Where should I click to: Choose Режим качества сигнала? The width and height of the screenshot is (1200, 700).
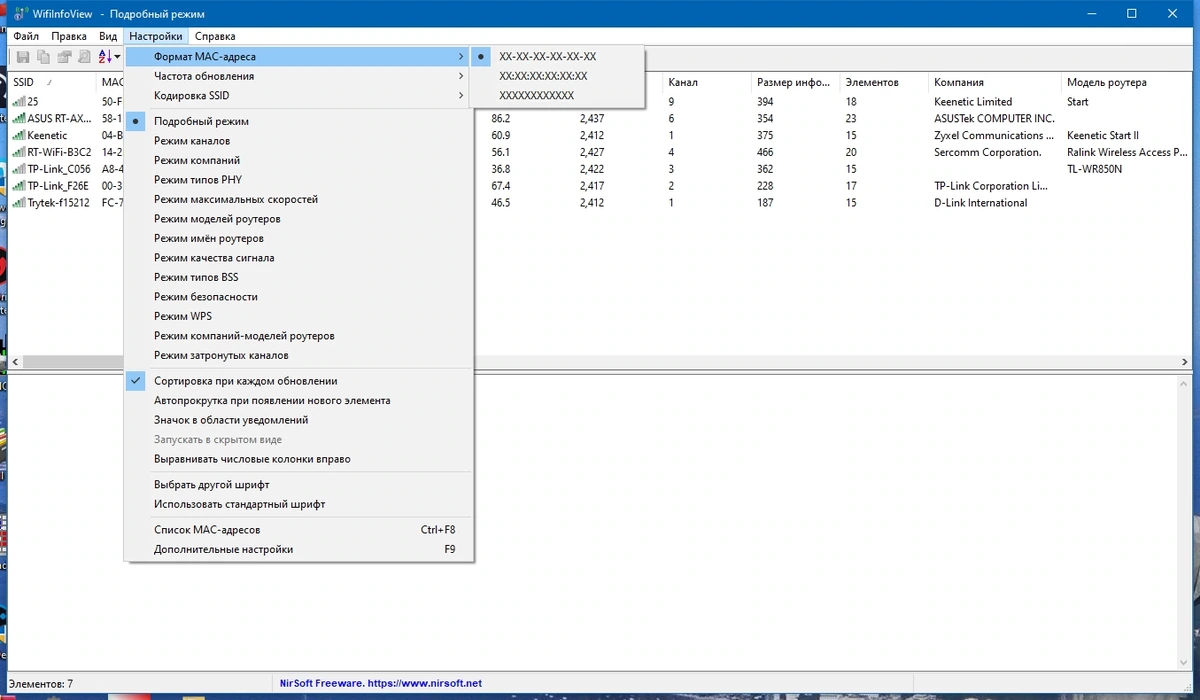click(299, 258)
